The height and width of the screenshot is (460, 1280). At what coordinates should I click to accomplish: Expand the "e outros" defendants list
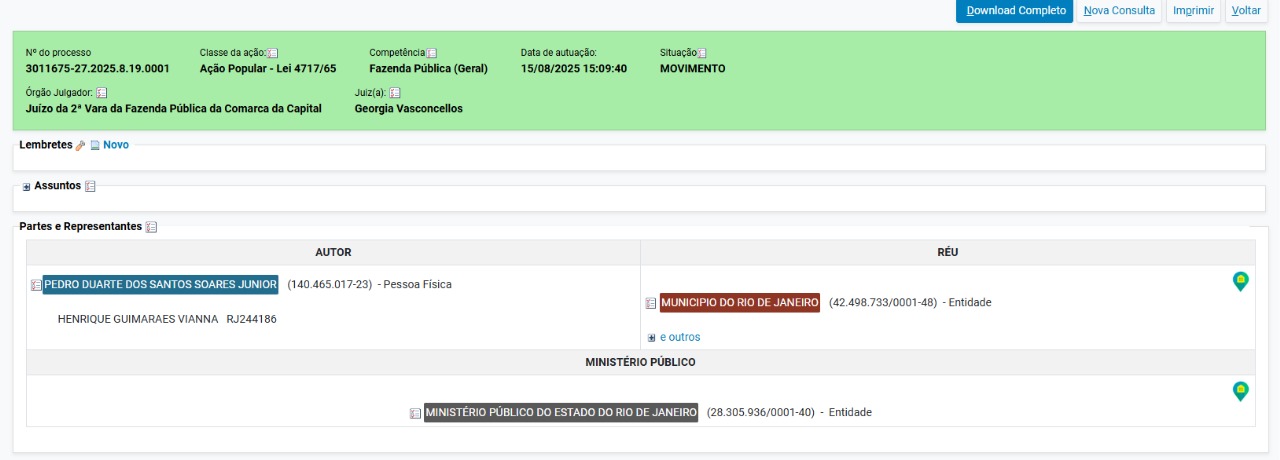coord(679,337)
